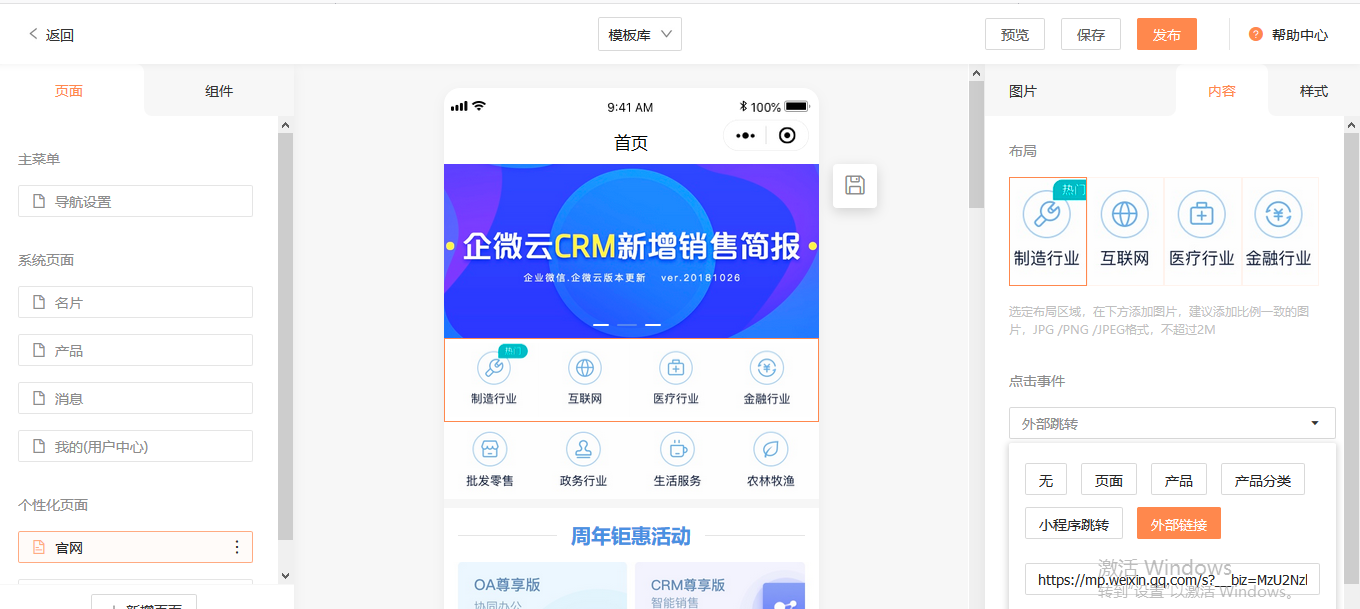Select the 批发零售 icon in the phone preview
Screen dimensions: 1360x609
pos(489,449)
